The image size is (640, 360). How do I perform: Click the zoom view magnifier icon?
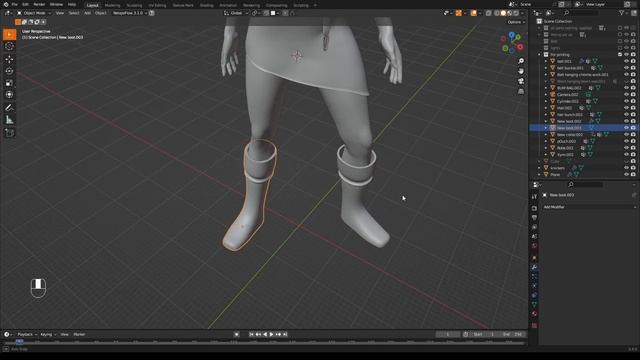click(521, 61)
